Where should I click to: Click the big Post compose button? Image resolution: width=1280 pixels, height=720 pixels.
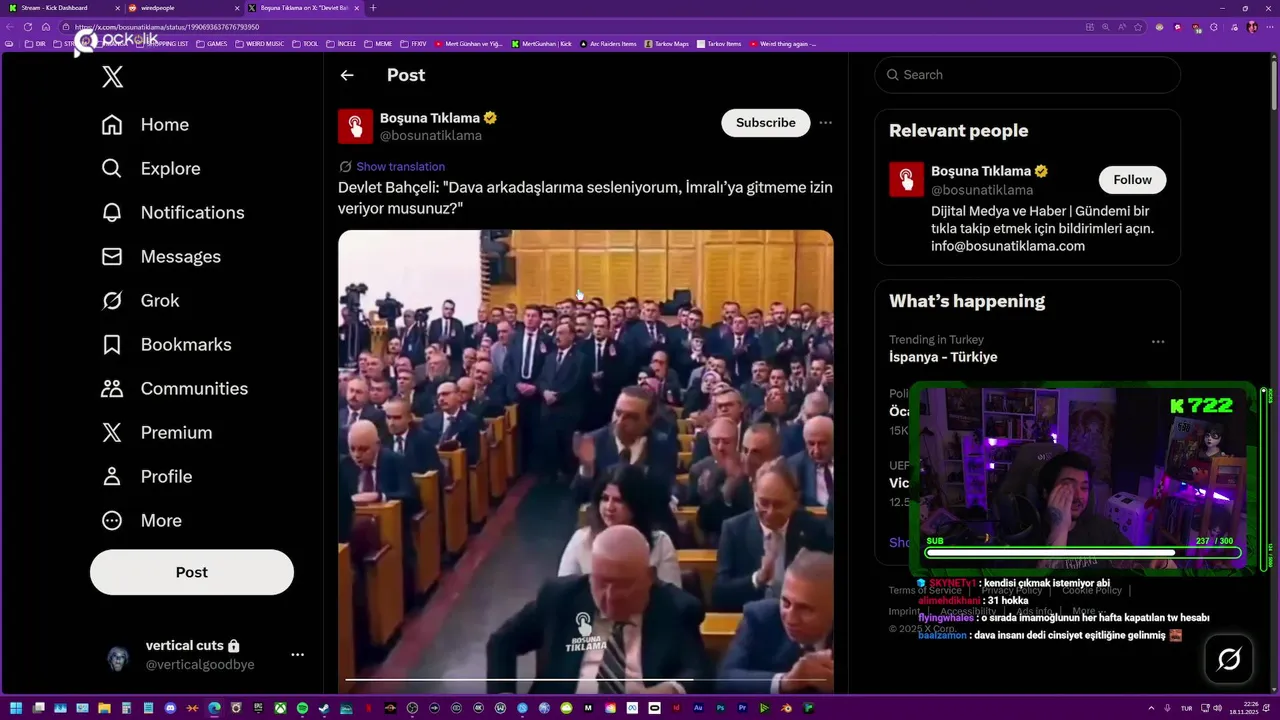click(x=192, y=572)
